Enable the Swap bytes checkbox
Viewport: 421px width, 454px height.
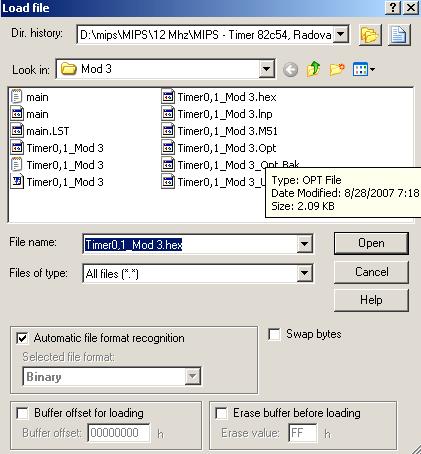[274, 334]
